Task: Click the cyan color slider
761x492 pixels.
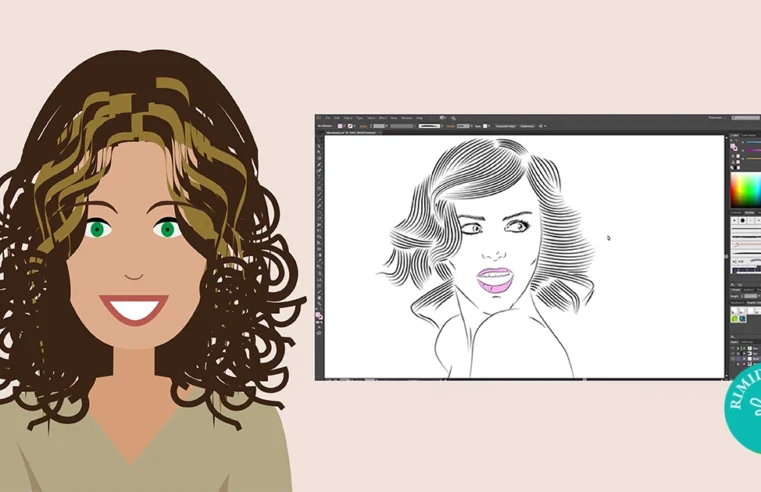Action: pos(753,142)
